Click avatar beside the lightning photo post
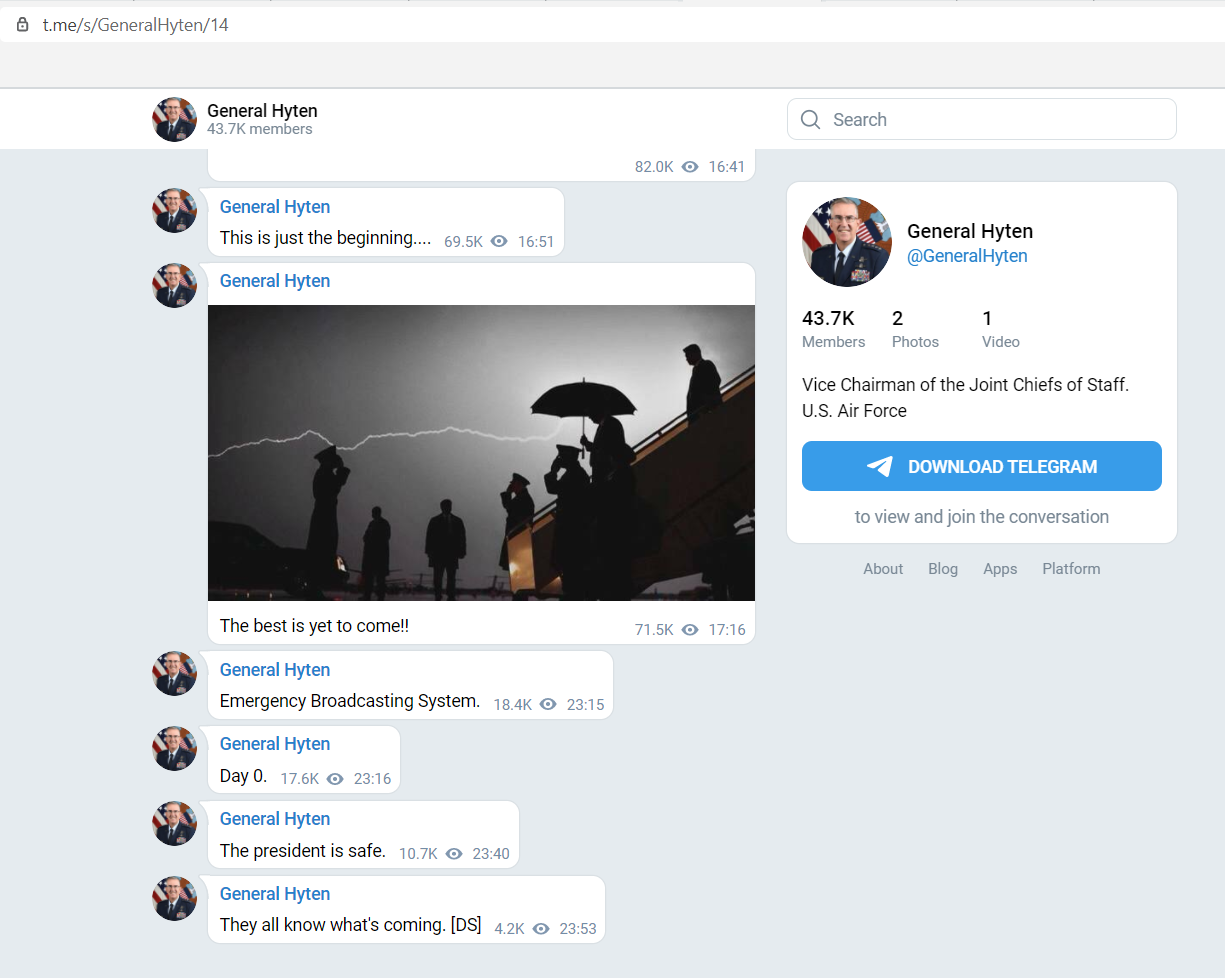This screenshot has height=978, width=1225. [x=174, y=285]
